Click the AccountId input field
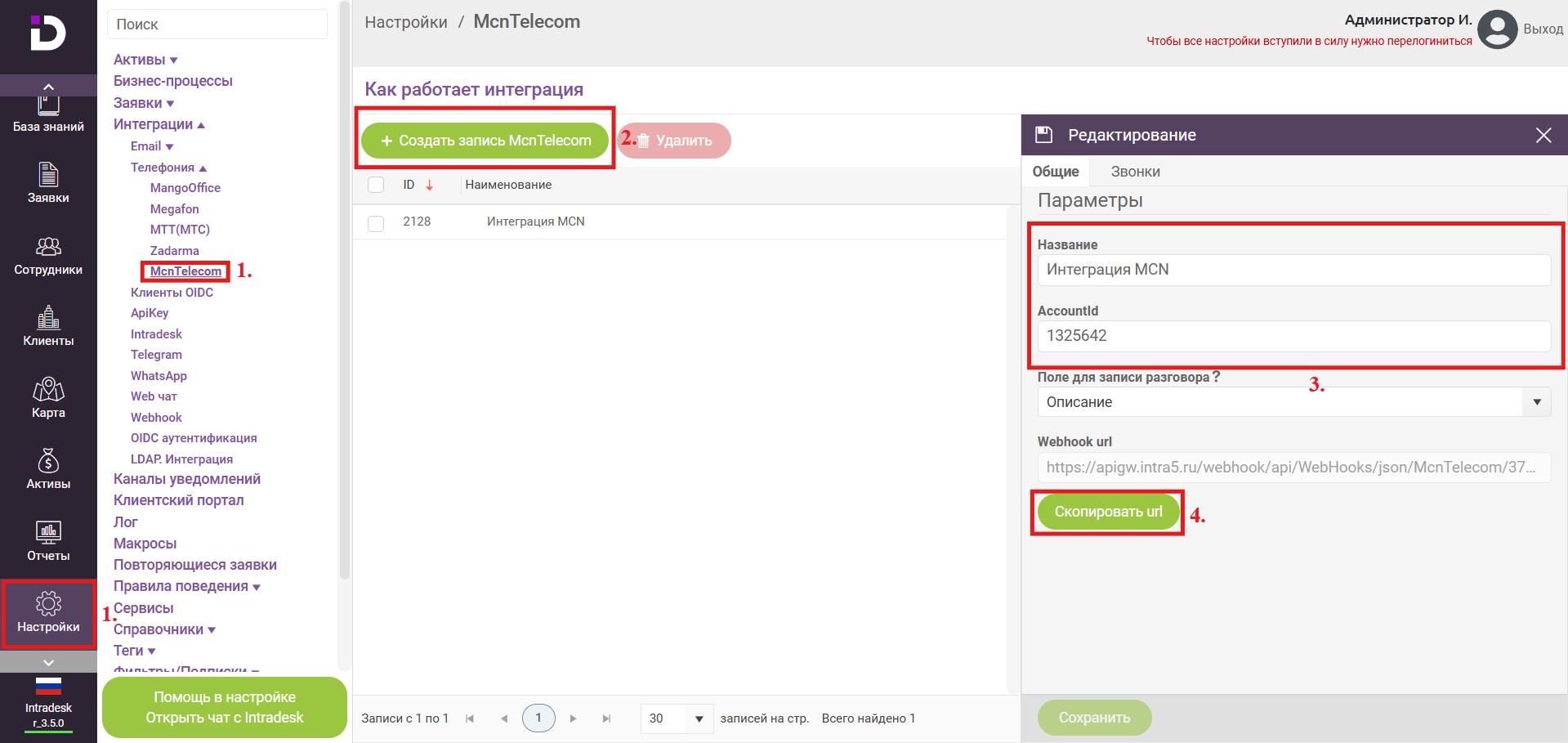 (x=1293, y=336)
